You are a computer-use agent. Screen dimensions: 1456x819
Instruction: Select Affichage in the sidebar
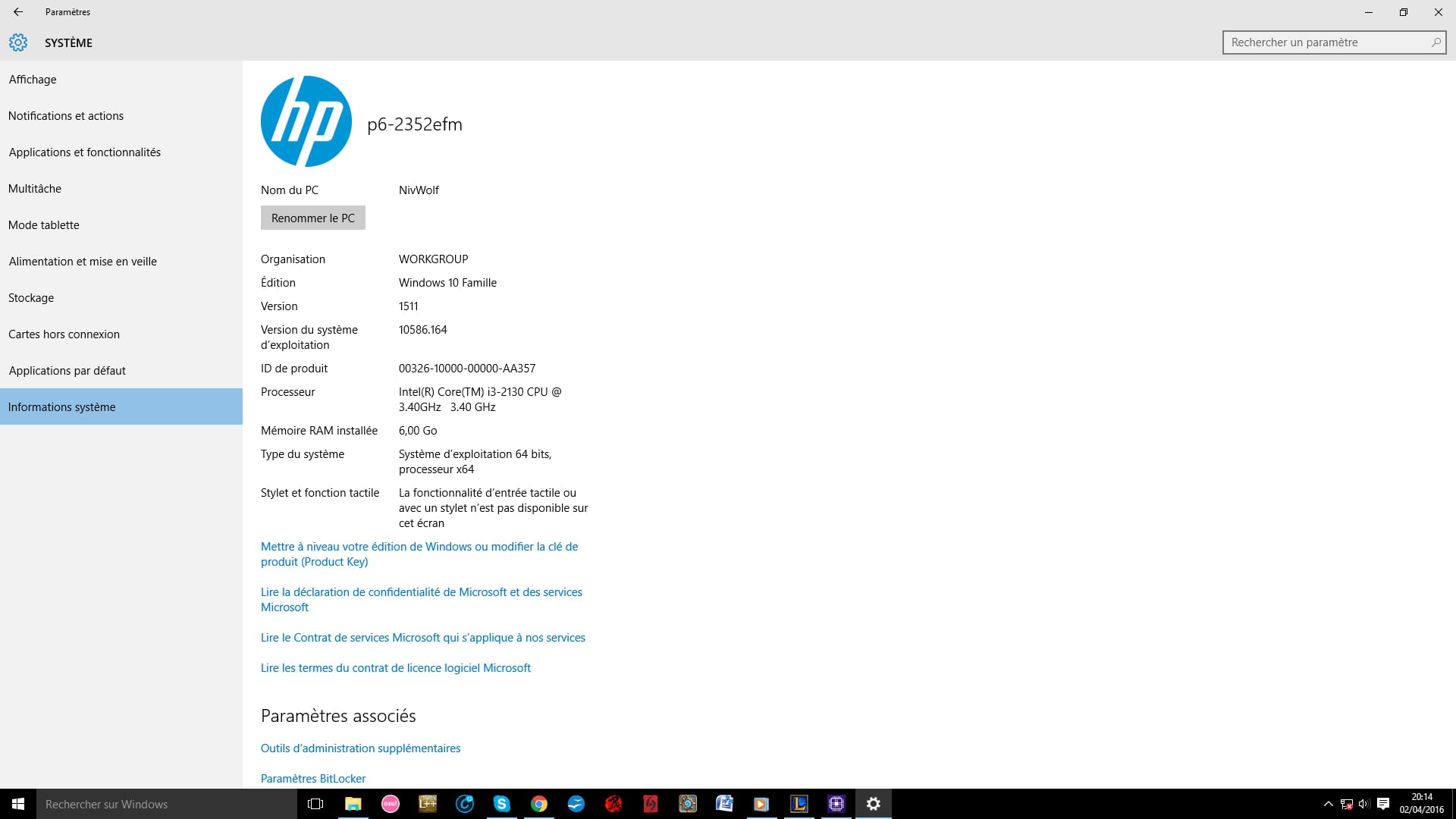33,80
